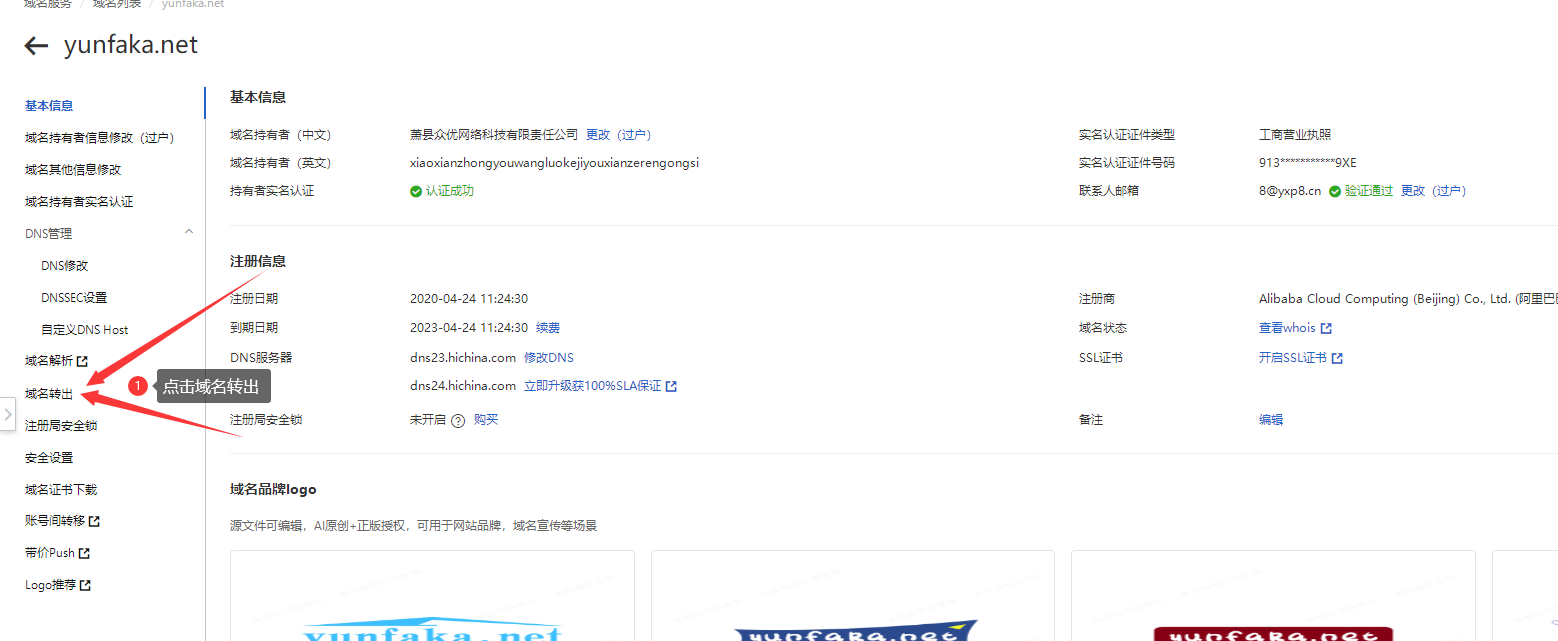The width and height of the screenshot is (1558, 641).
Task: Click the 修改DNS link
Action: [x=549, y=358]
